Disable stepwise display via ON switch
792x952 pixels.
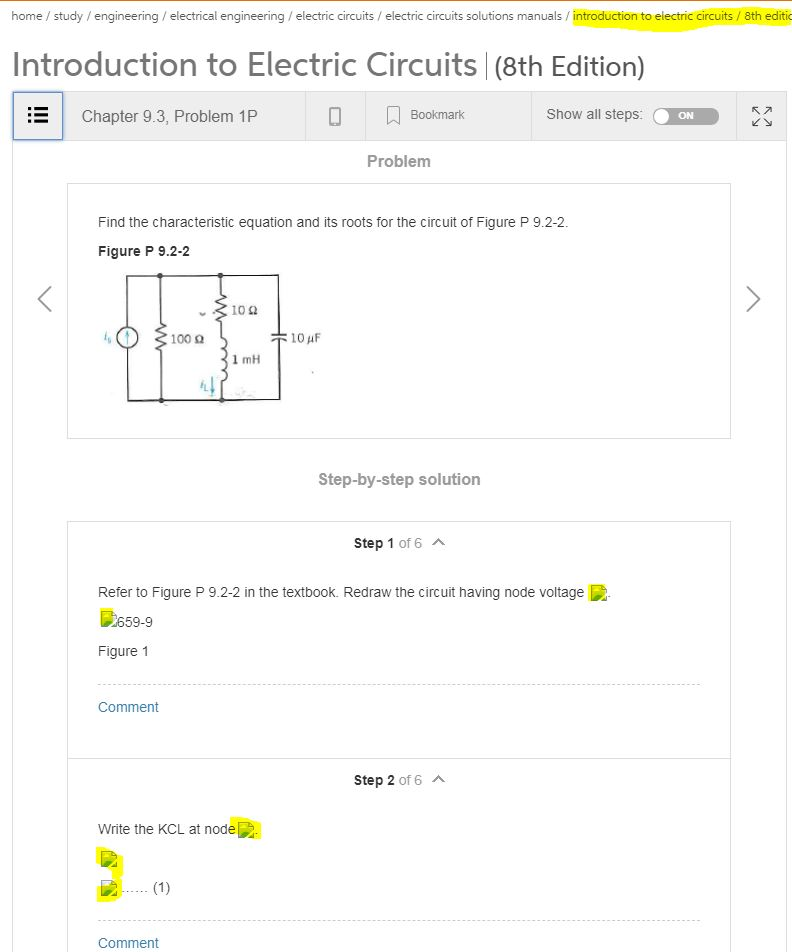[x=684, y=115]
